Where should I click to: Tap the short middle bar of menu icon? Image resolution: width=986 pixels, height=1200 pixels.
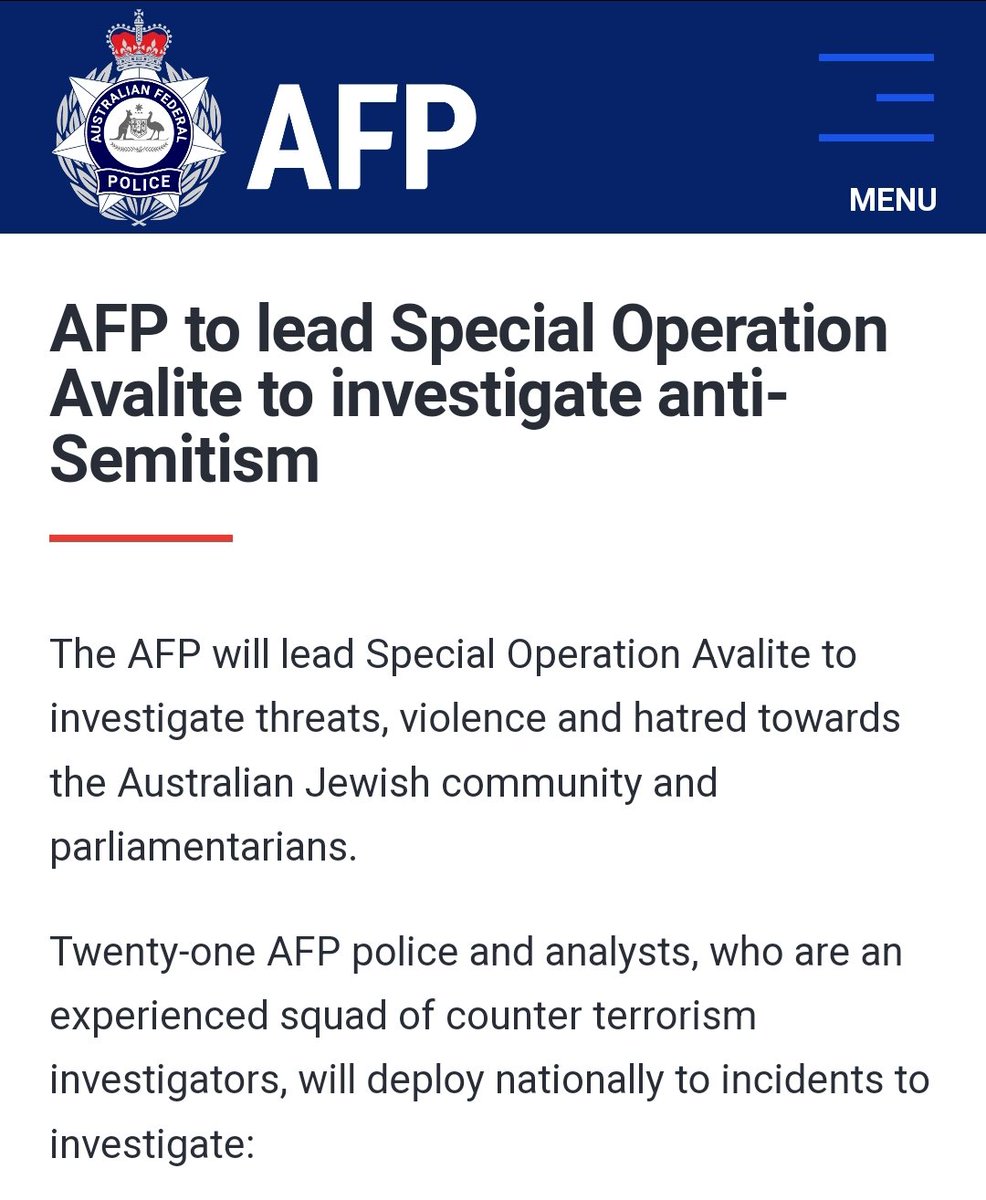904,98
